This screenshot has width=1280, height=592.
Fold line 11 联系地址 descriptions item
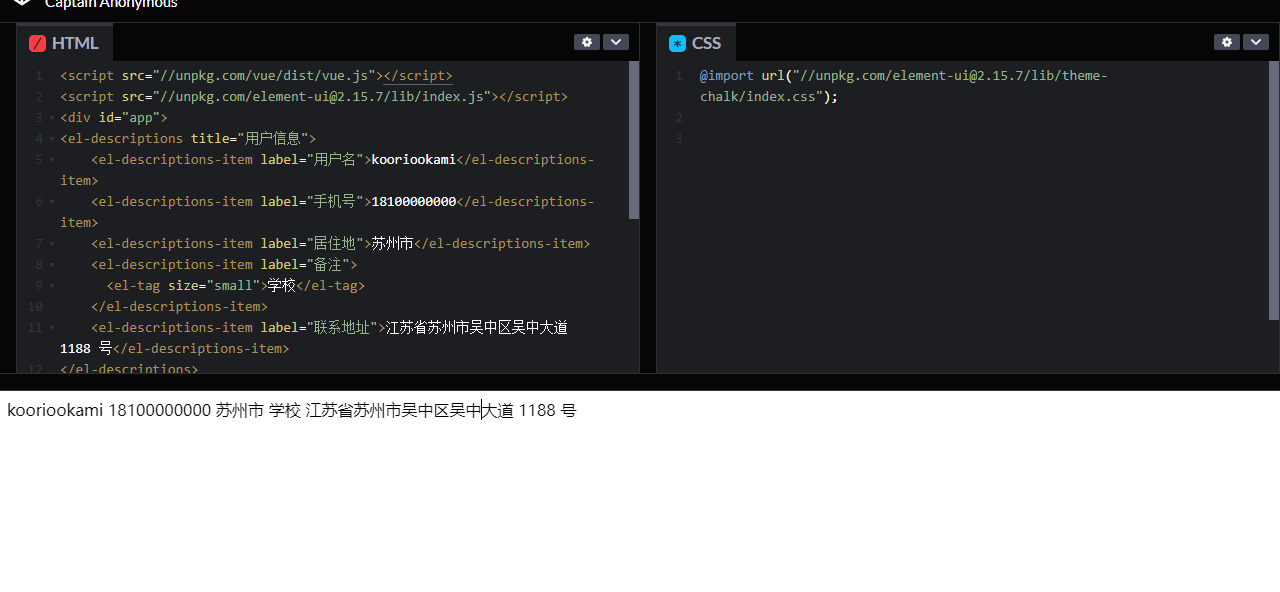51,328
